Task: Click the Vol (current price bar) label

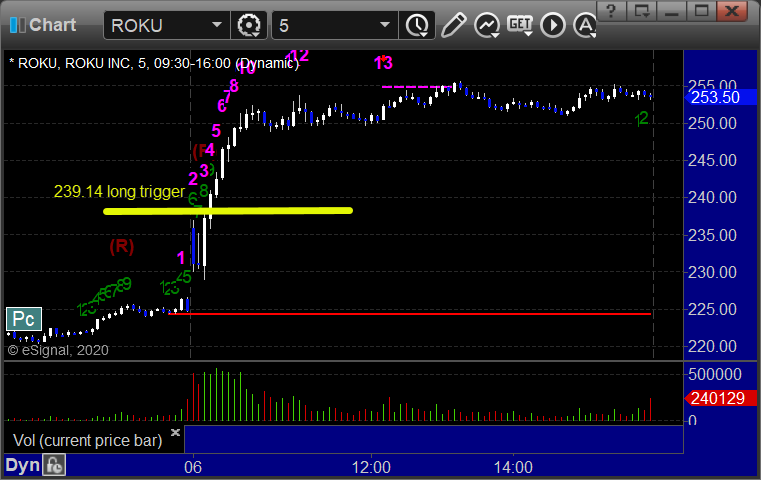Action: coord(87,440)
